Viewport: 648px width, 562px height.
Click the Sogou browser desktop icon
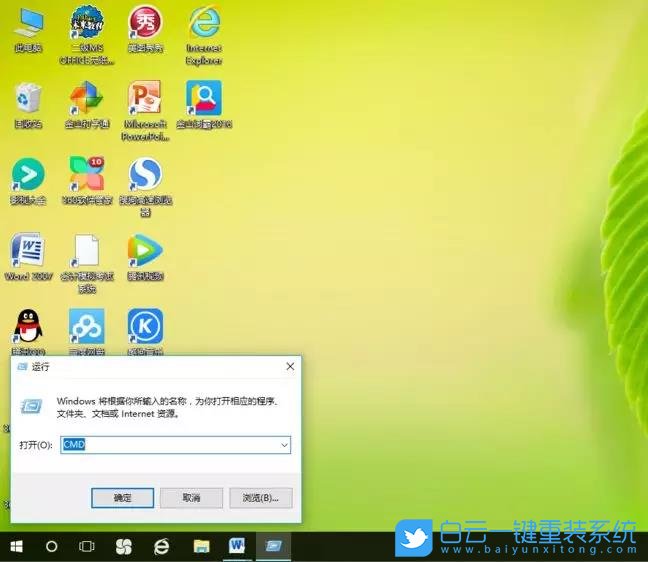145,176
